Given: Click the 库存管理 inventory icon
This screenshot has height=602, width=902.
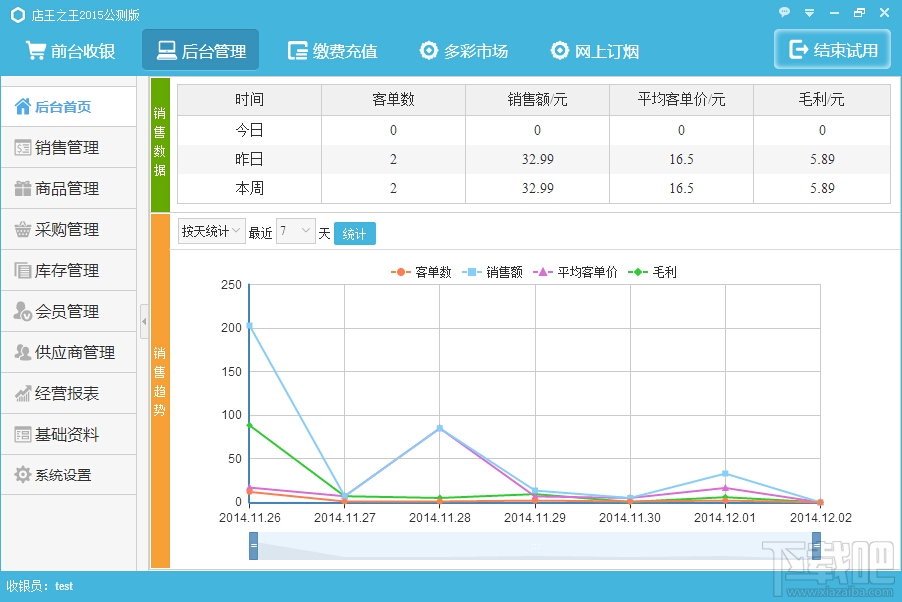Looking at the screenshot, I should (x=22, y=270).
